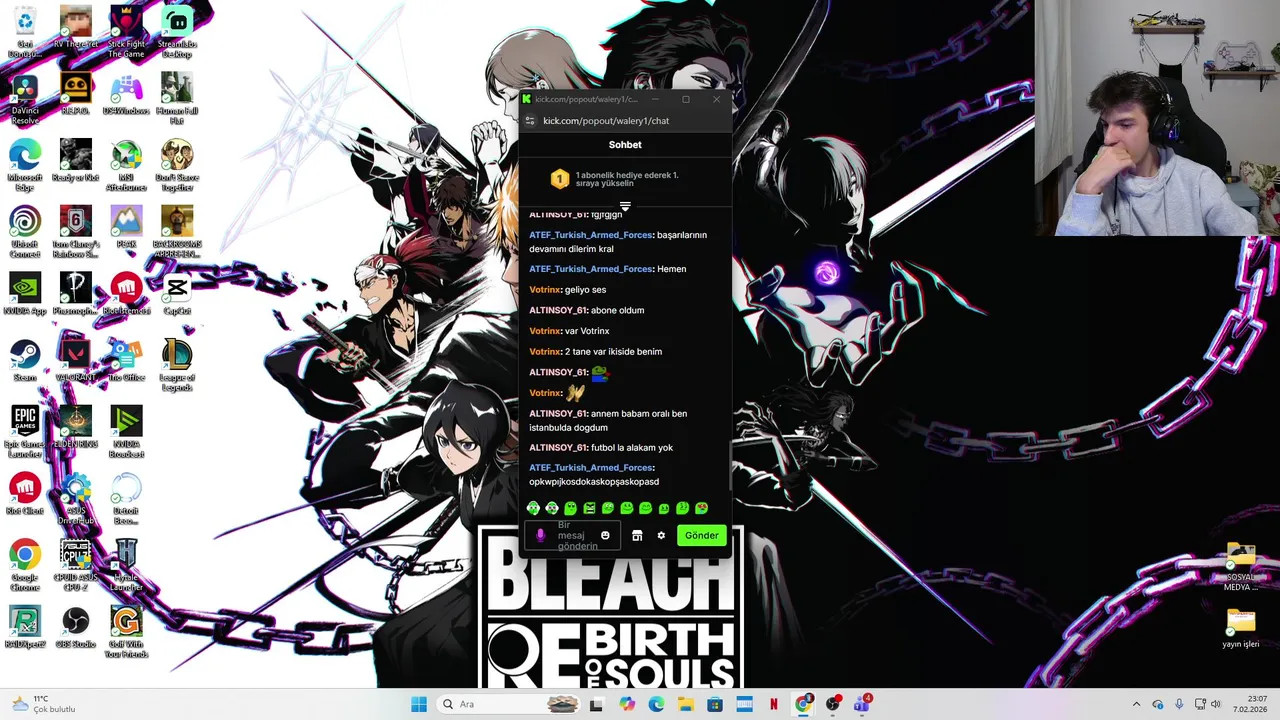Open the OBS Studio desktop shortcut
Image resolution: width=1280 pixels, height=720 pixels.
point(76,627)
